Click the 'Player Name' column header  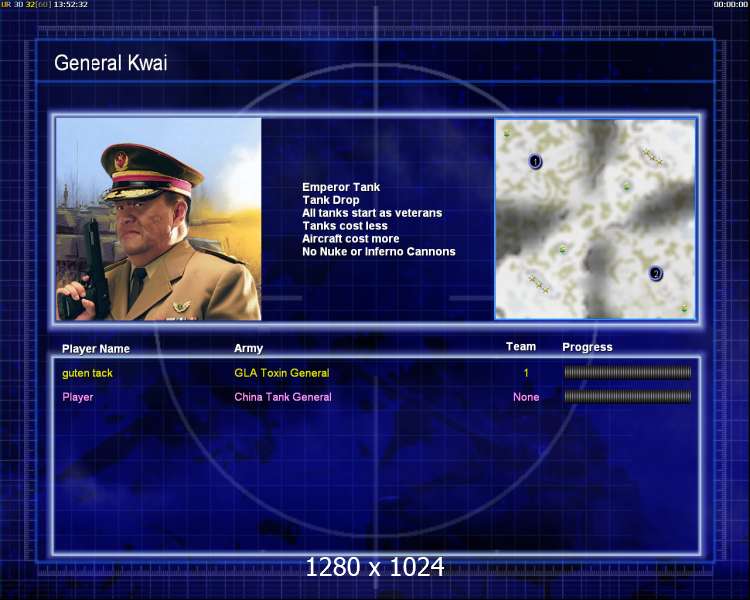coord(96,349)
